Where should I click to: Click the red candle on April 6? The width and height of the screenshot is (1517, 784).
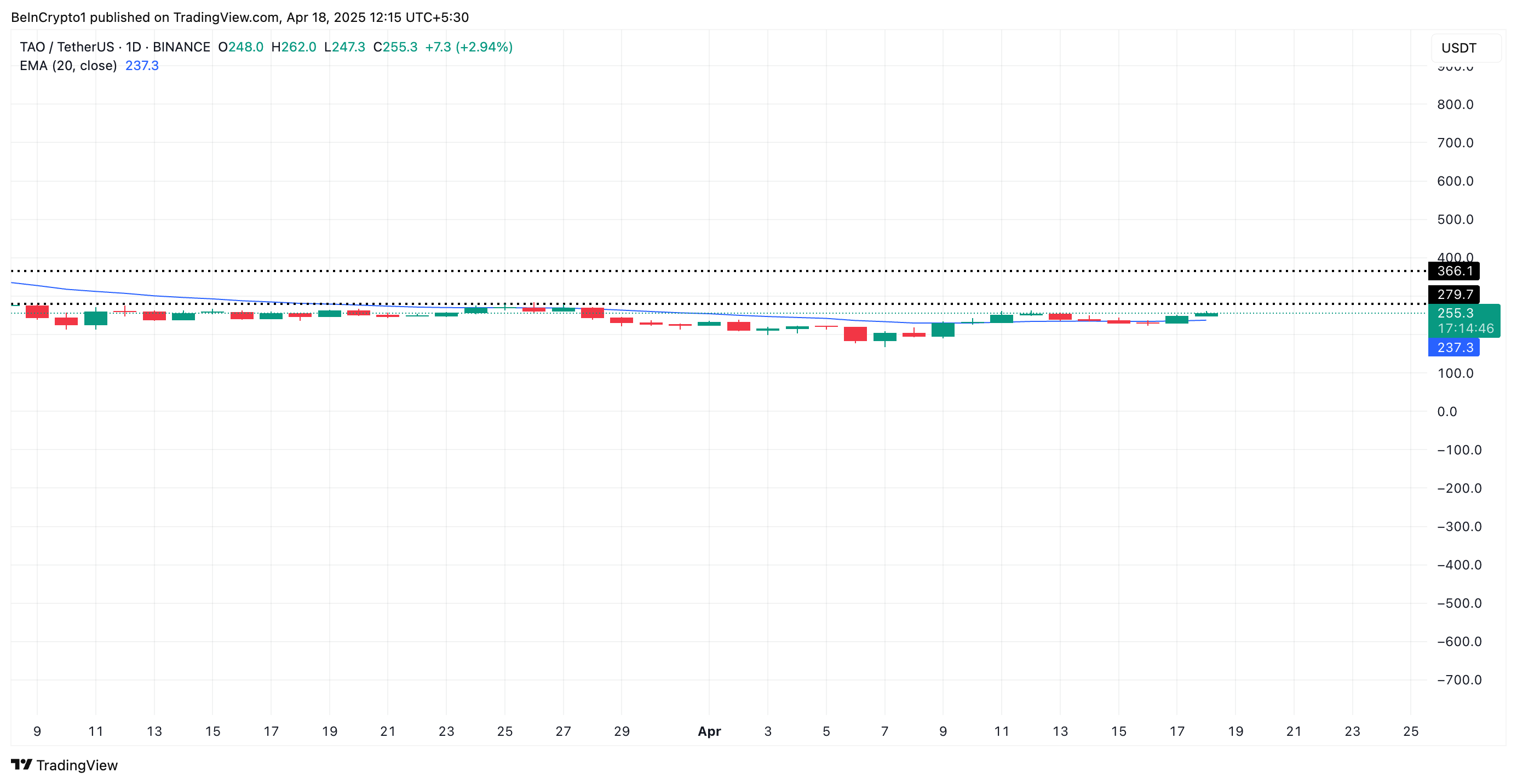tap(855, 334)
